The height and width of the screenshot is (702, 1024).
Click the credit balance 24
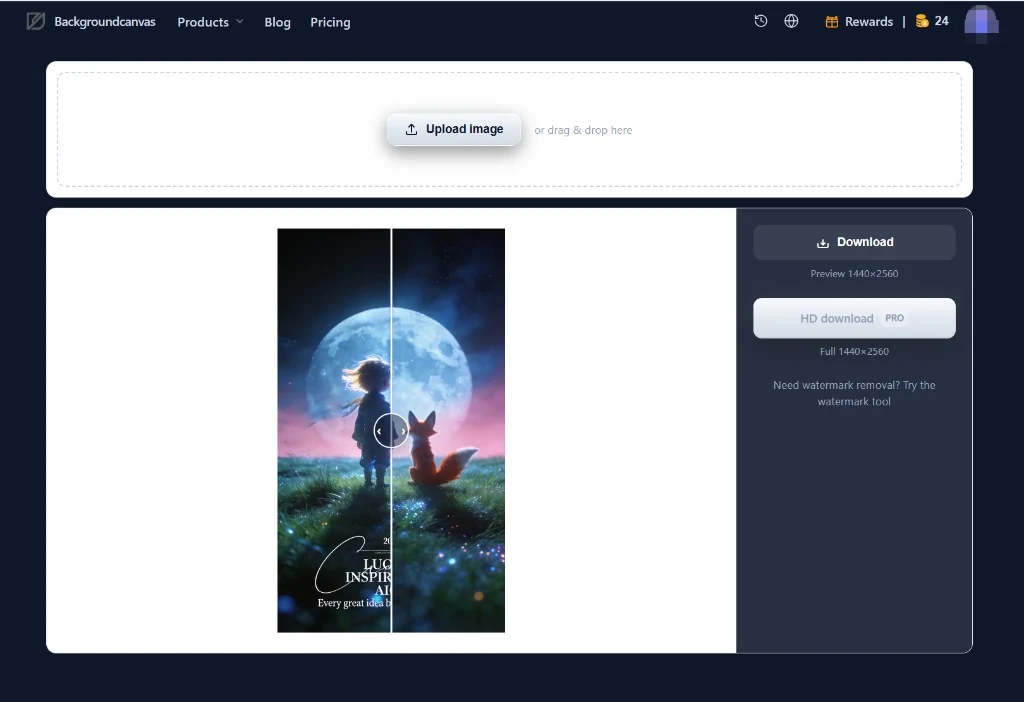coord(941,21)
